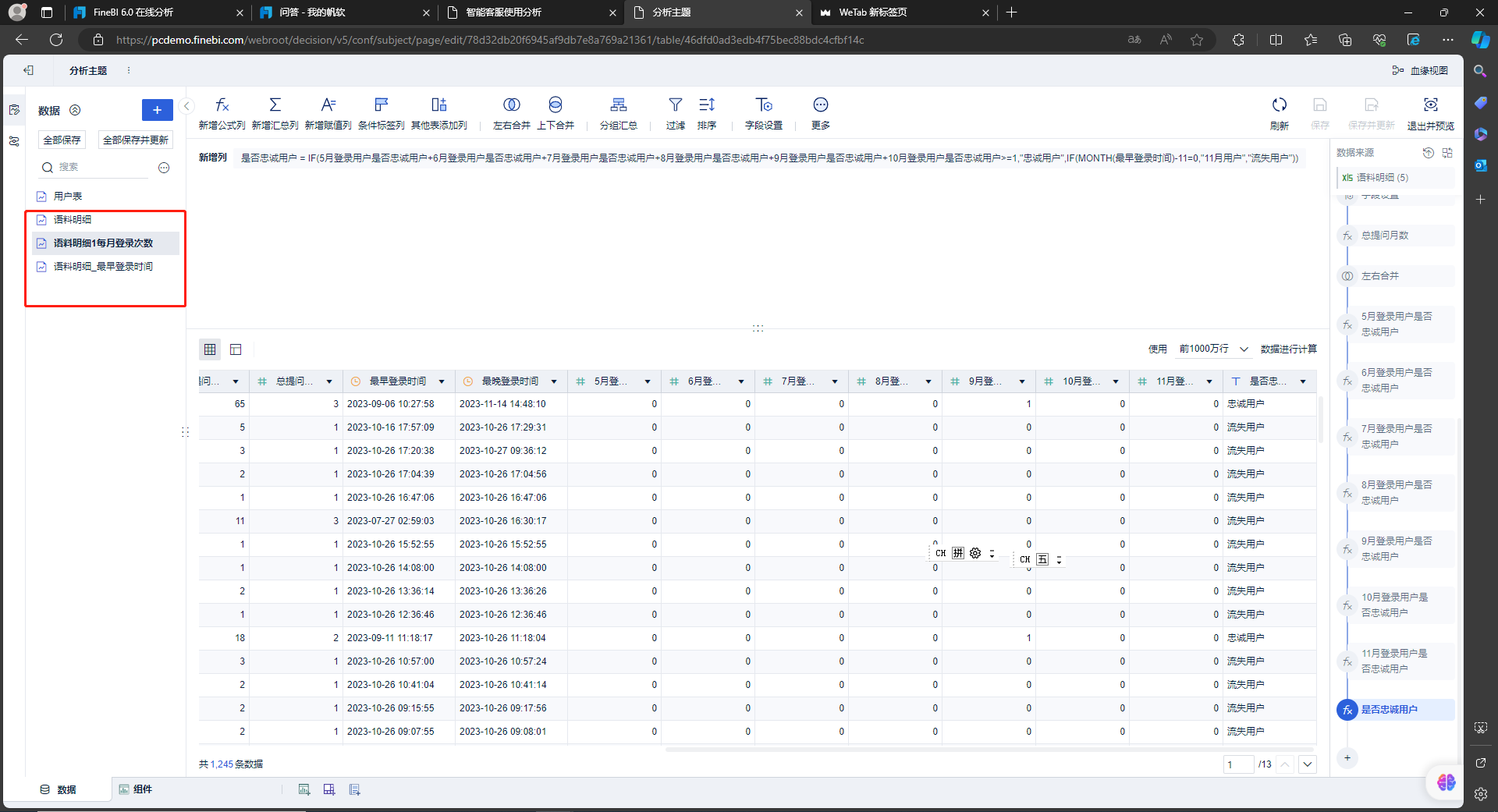Open the 最晚登录时间 column dropdown
1498x812 pixels.
(x=554, y=381)
